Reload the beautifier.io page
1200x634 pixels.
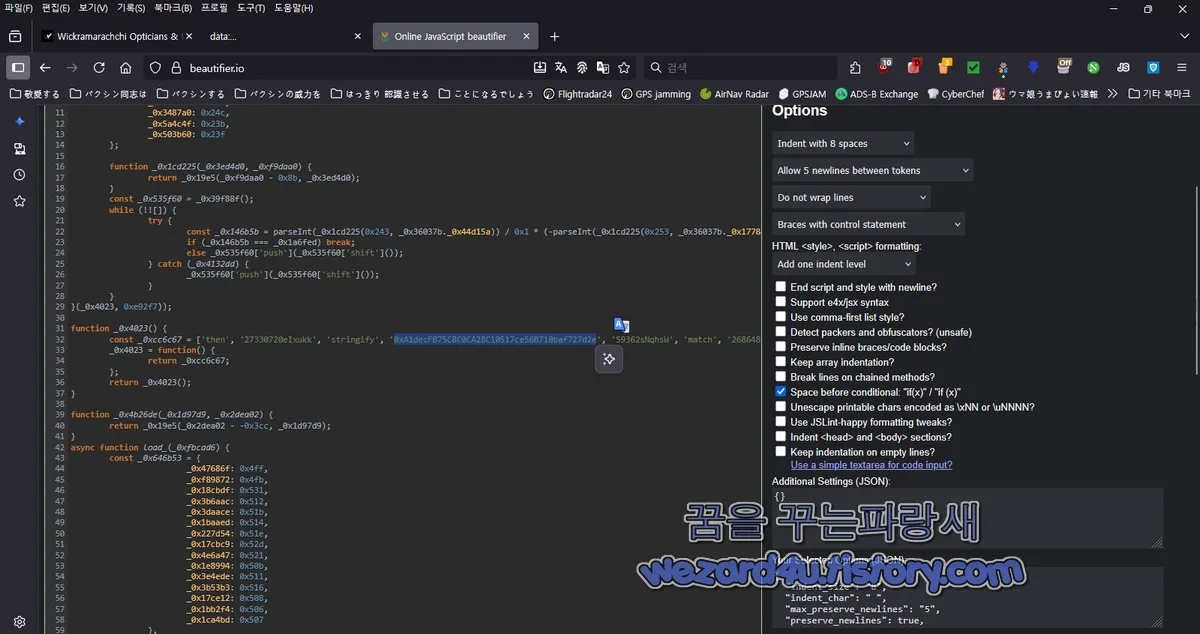[99, 68]
